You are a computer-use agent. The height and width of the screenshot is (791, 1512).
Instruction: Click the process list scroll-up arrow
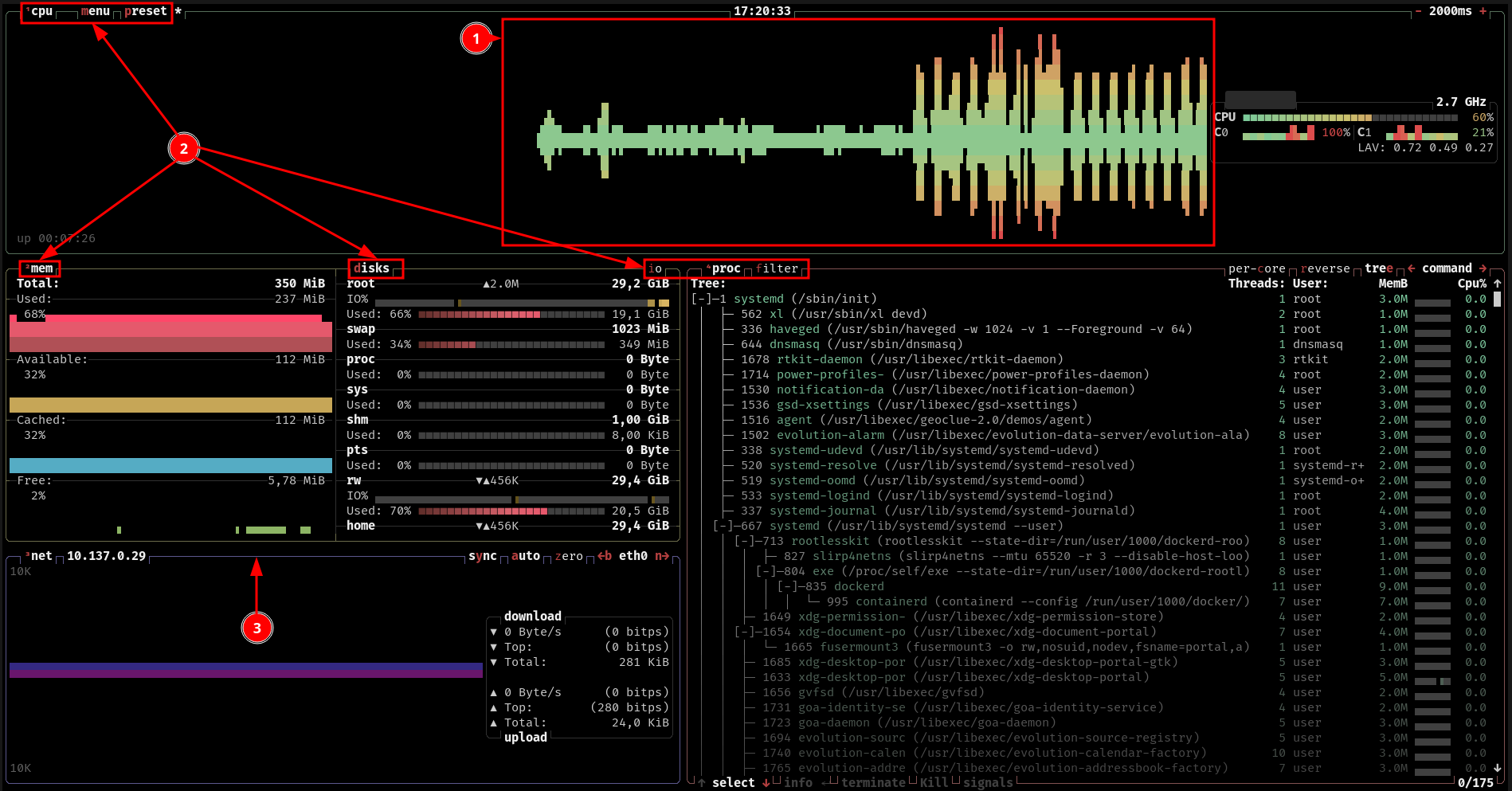click(1497, 284)
